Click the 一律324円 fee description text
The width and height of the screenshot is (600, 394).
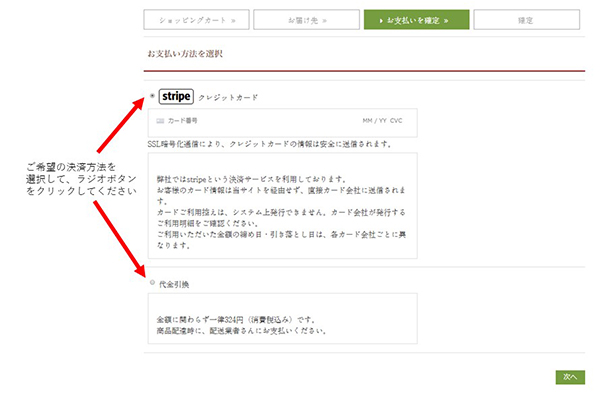(236, 319)
